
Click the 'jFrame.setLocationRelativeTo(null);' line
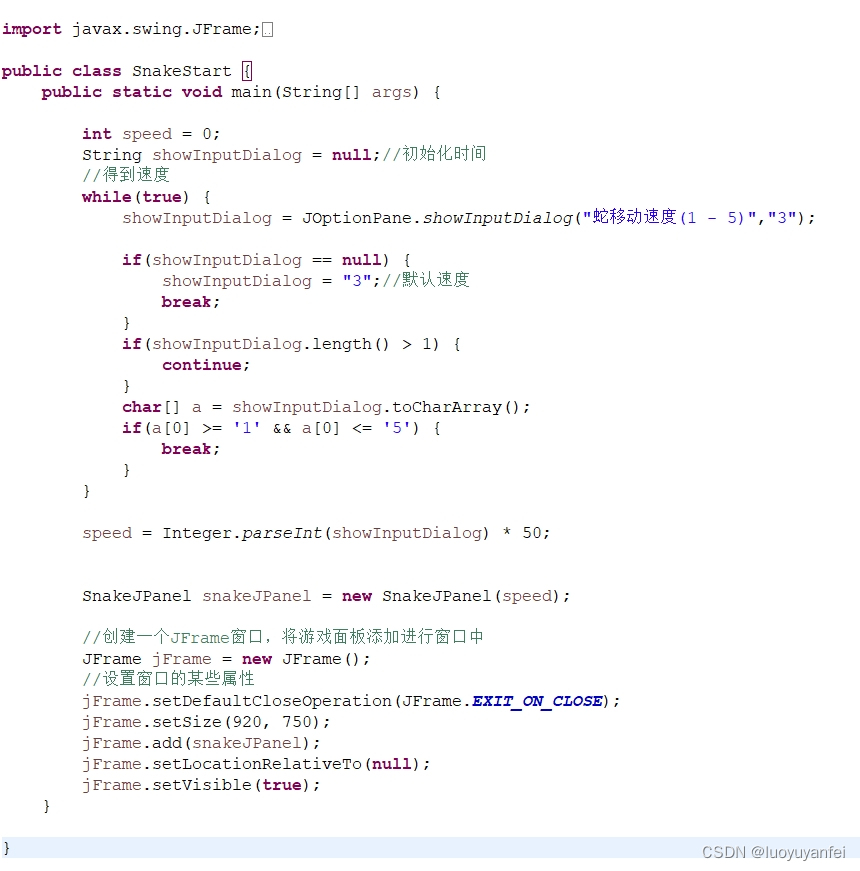click(256, 764)
